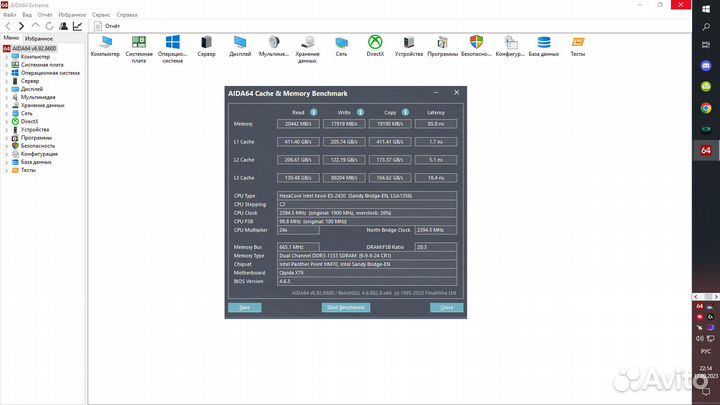Click the toolbar up arrow
The height and width of the screenshot is (405, 720).
[x=35, y=26]
